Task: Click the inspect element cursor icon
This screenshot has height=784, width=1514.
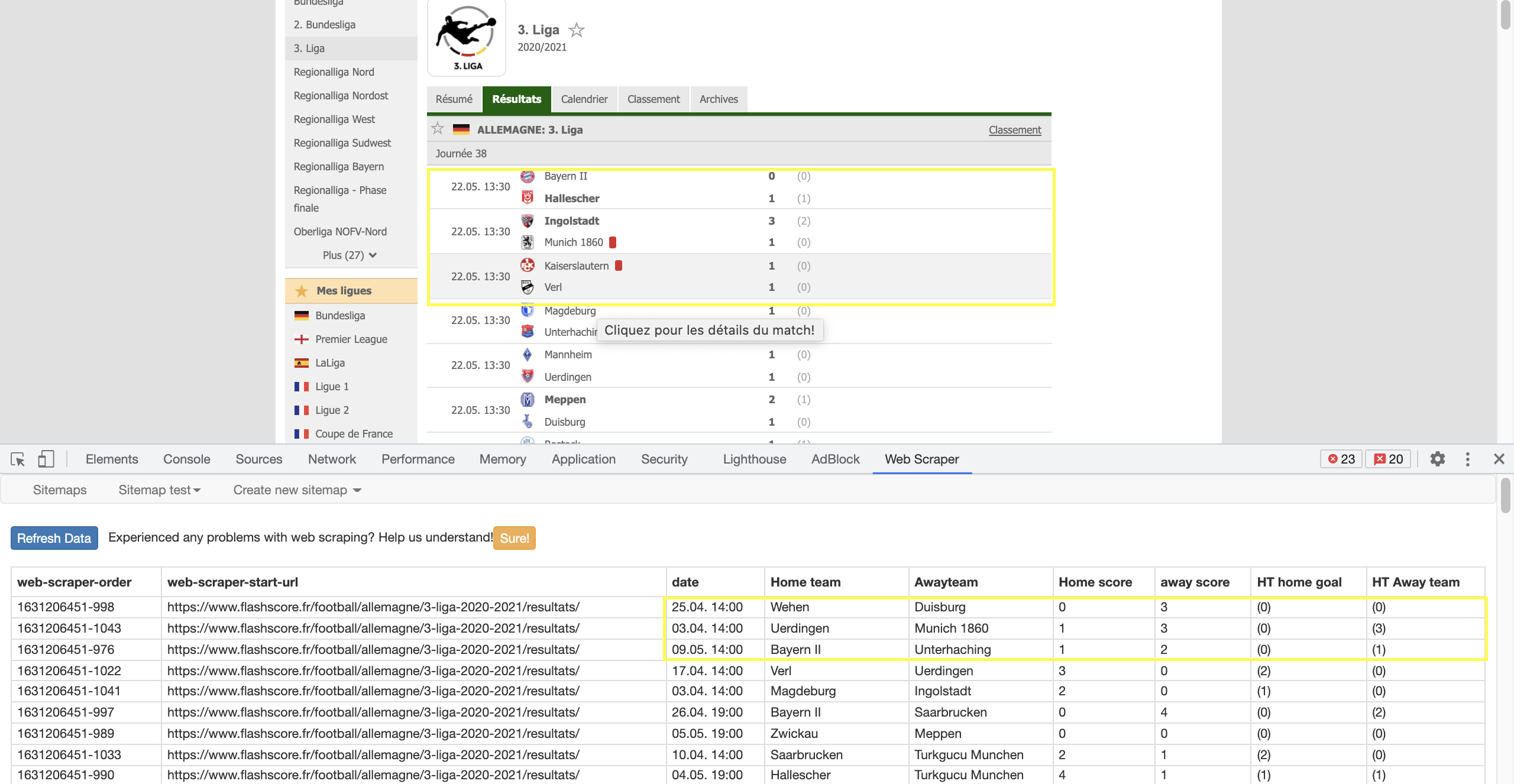Action: [18, 459]
